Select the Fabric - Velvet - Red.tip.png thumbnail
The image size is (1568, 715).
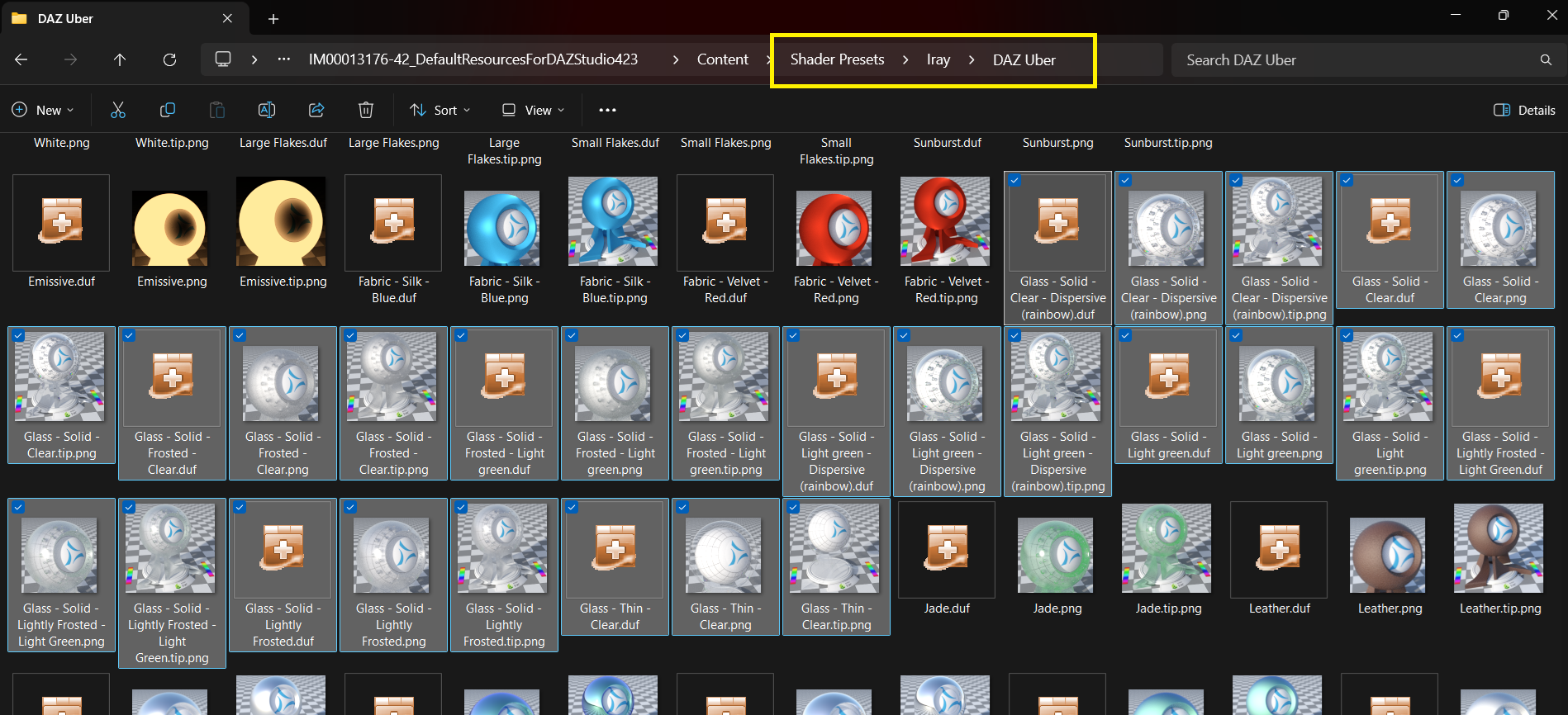947,221
